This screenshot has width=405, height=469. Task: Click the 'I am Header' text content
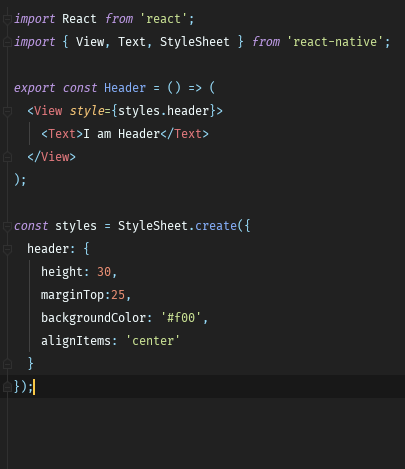[122, 134]
